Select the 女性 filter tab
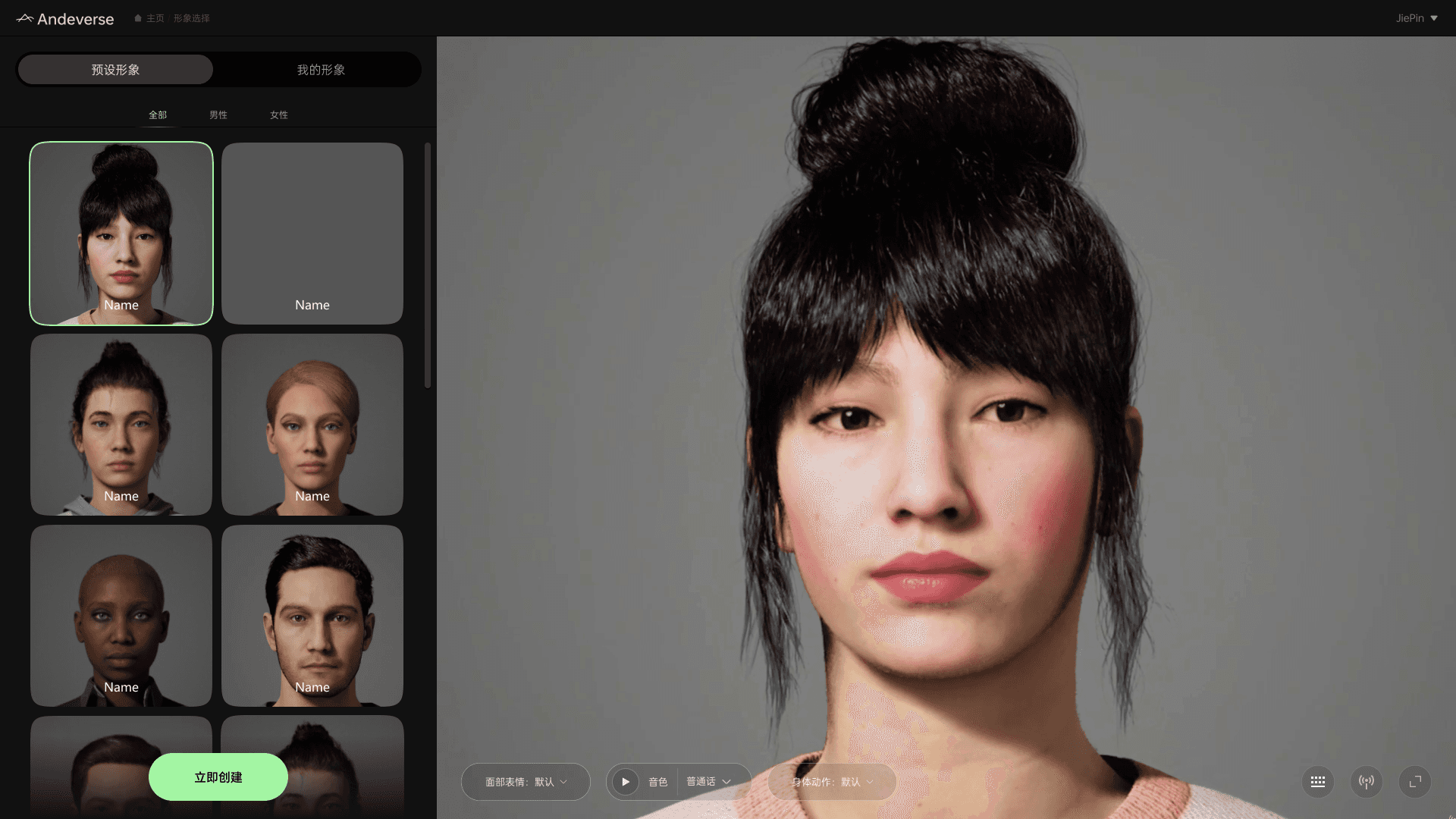The image size is (1456, 819). 279,115
